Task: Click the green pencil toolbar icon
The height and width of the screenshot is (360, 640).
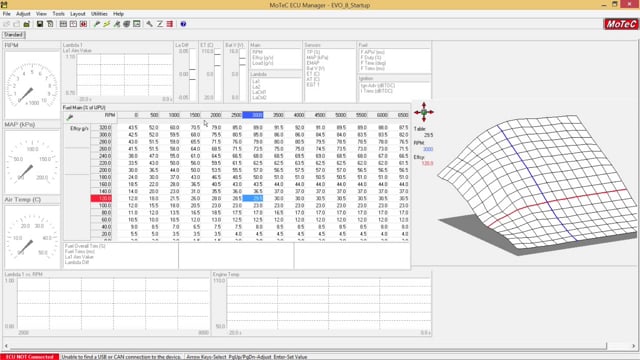Action: pyautogui.click(x=97, y=24)
